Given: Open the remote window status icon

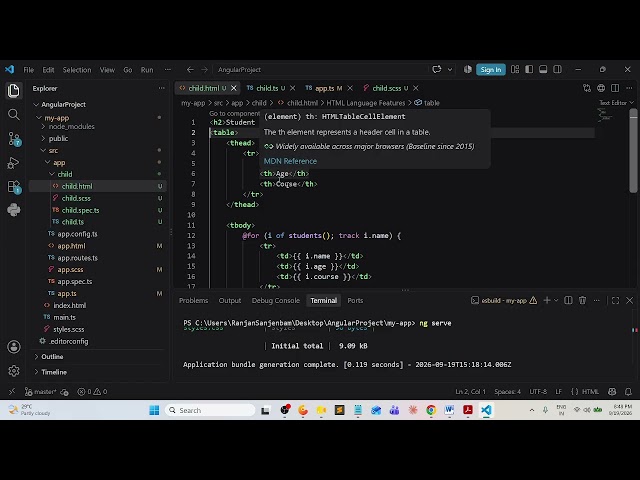Looking at the screenshot, I should pyautogui.click(x=11, y=392).
